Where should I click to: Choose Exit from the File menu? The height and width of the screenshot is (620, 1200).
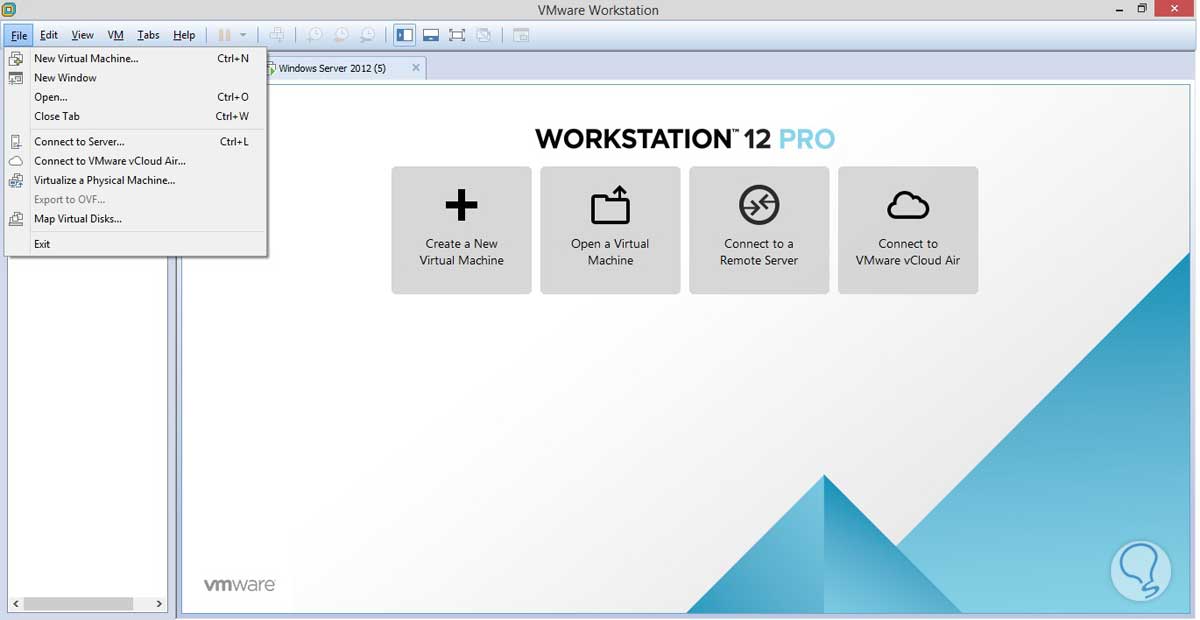(136, 244)
